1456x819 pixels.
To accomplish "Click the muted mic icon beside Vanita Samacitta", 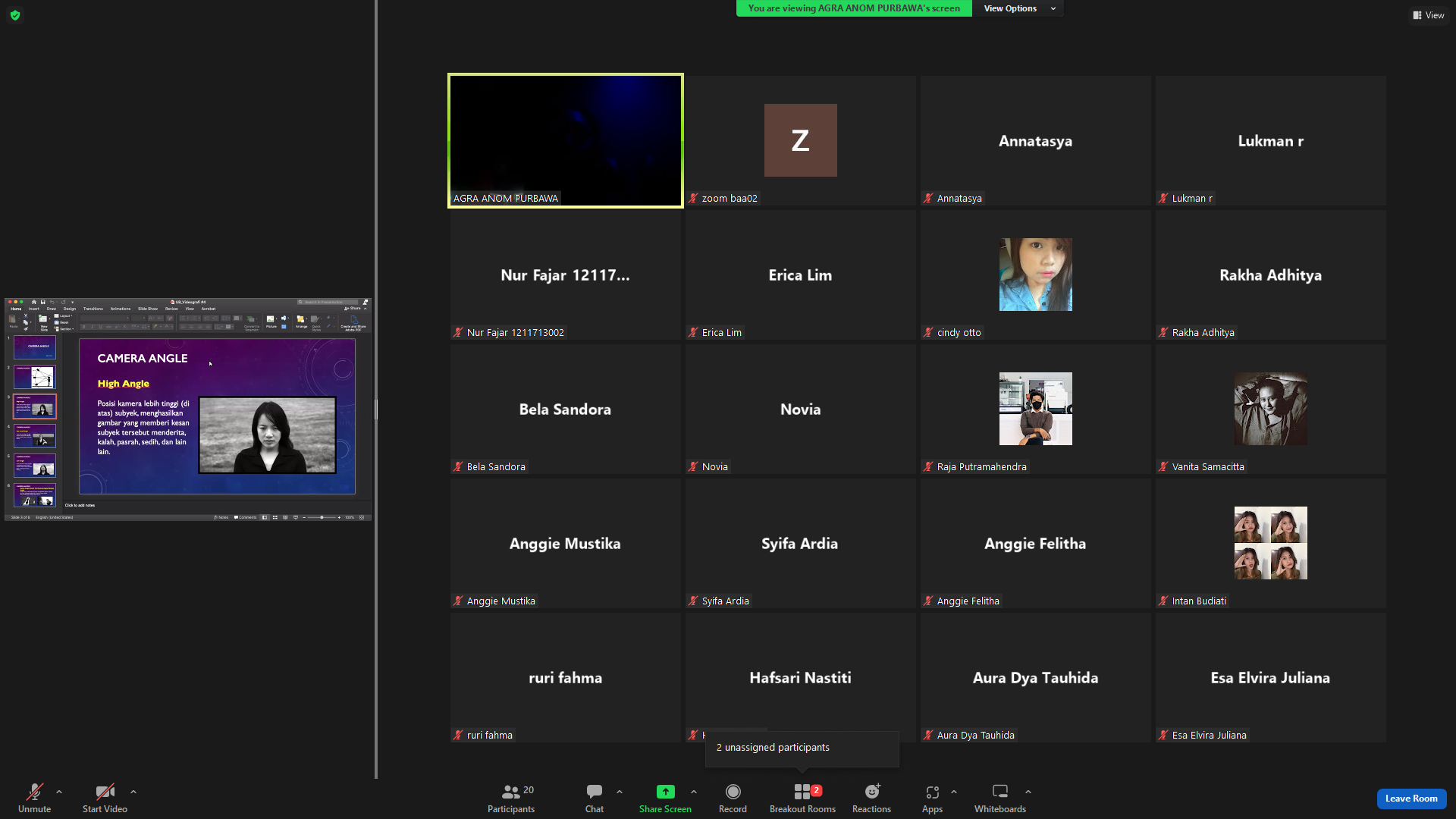I will click(1163, 467).
